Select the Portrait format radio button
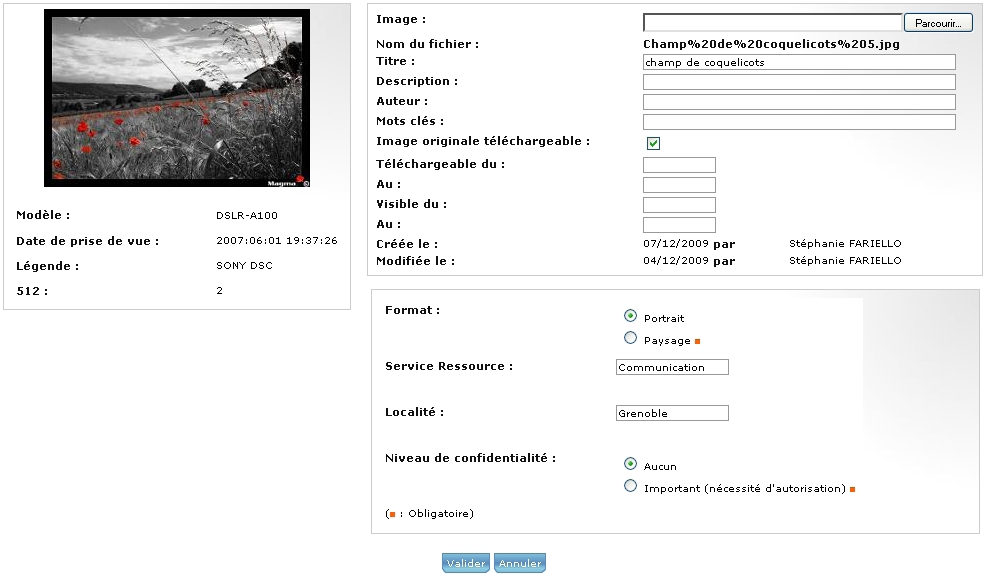Screen dimensions: 987x579 click(x=630, y=316)
